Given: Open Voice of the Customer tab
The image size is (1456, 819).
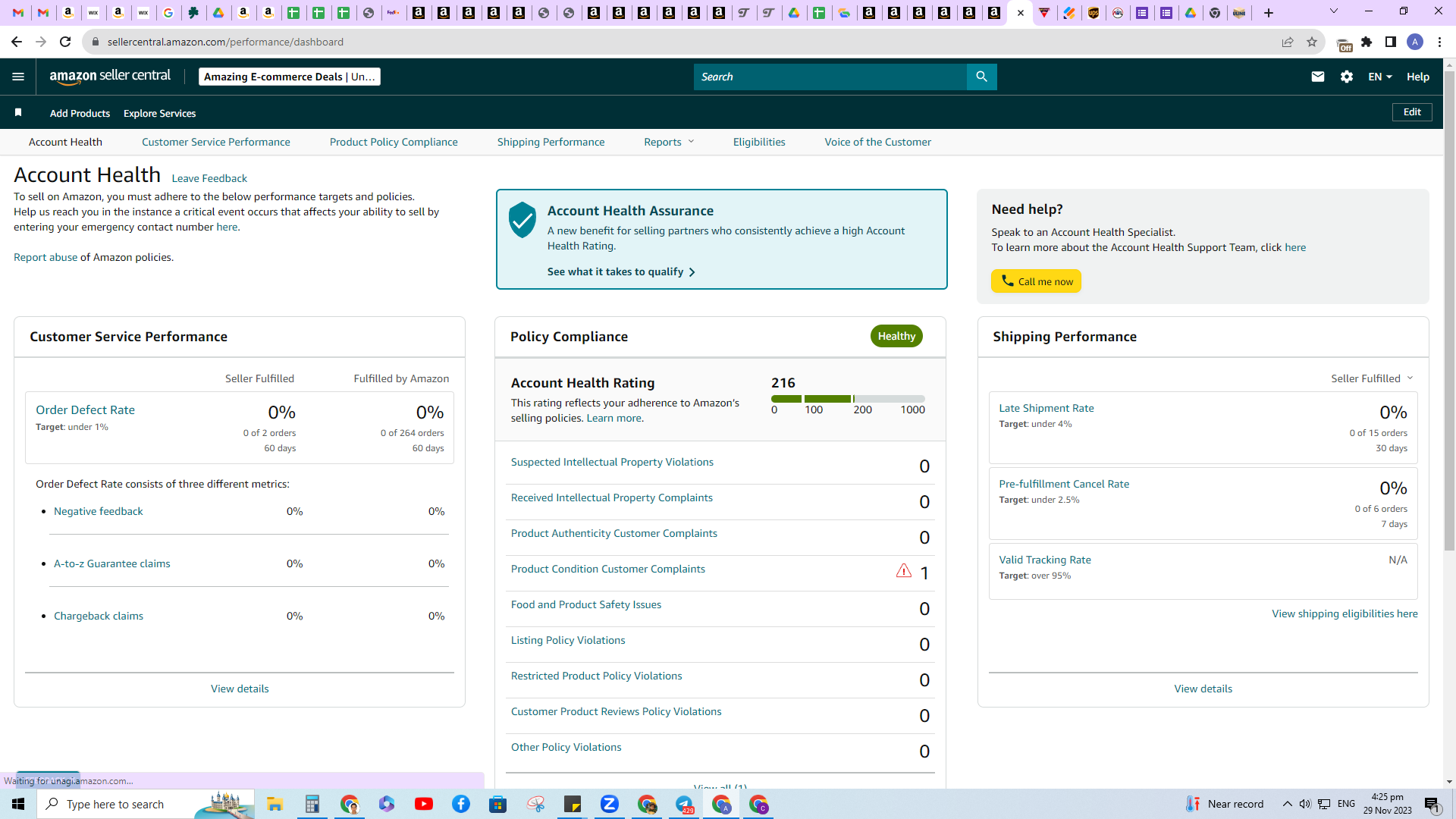Looking at the screenshot, I should [878, 142].
